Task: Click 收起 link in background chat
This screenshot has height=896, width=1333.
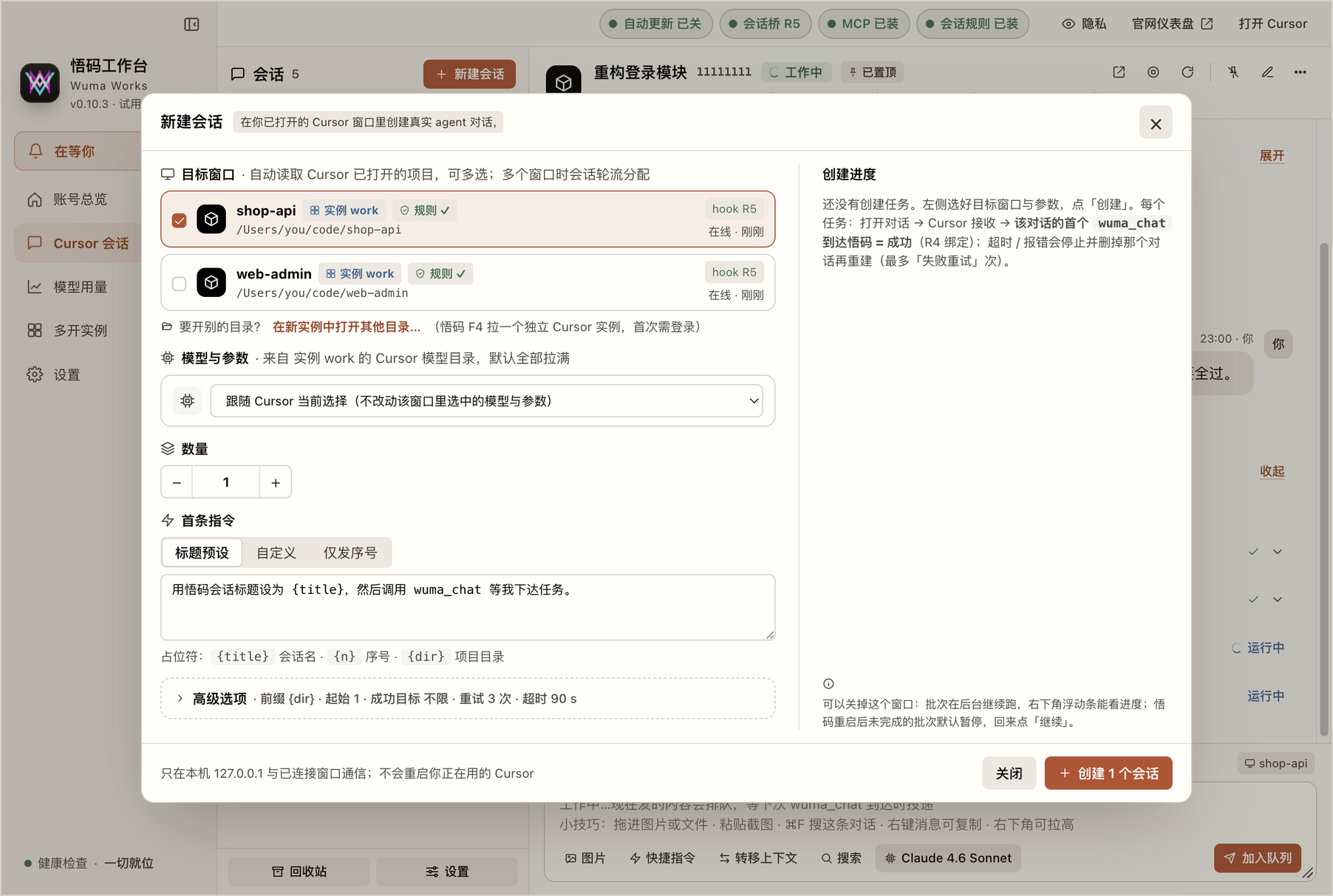Action: [x=1272, y=471]
